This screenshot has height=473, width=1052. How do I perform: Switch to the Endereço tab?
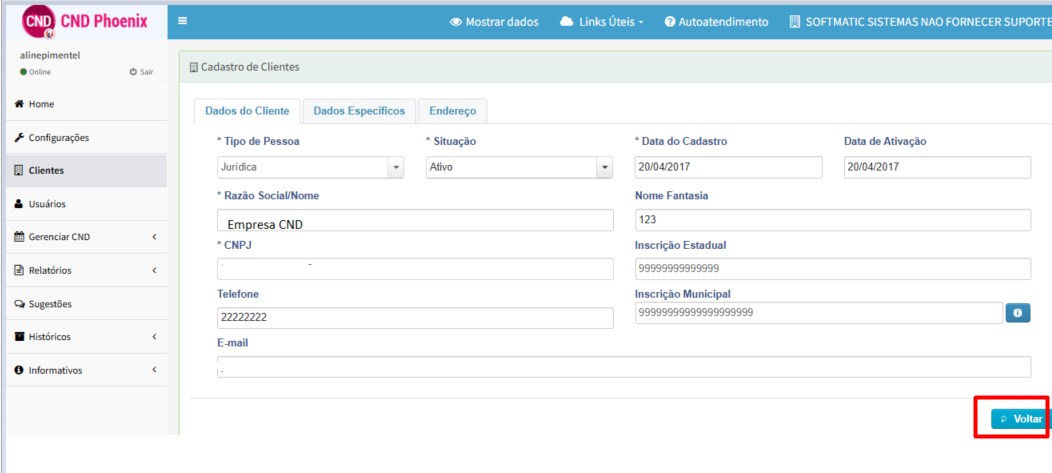pos(452,111)
